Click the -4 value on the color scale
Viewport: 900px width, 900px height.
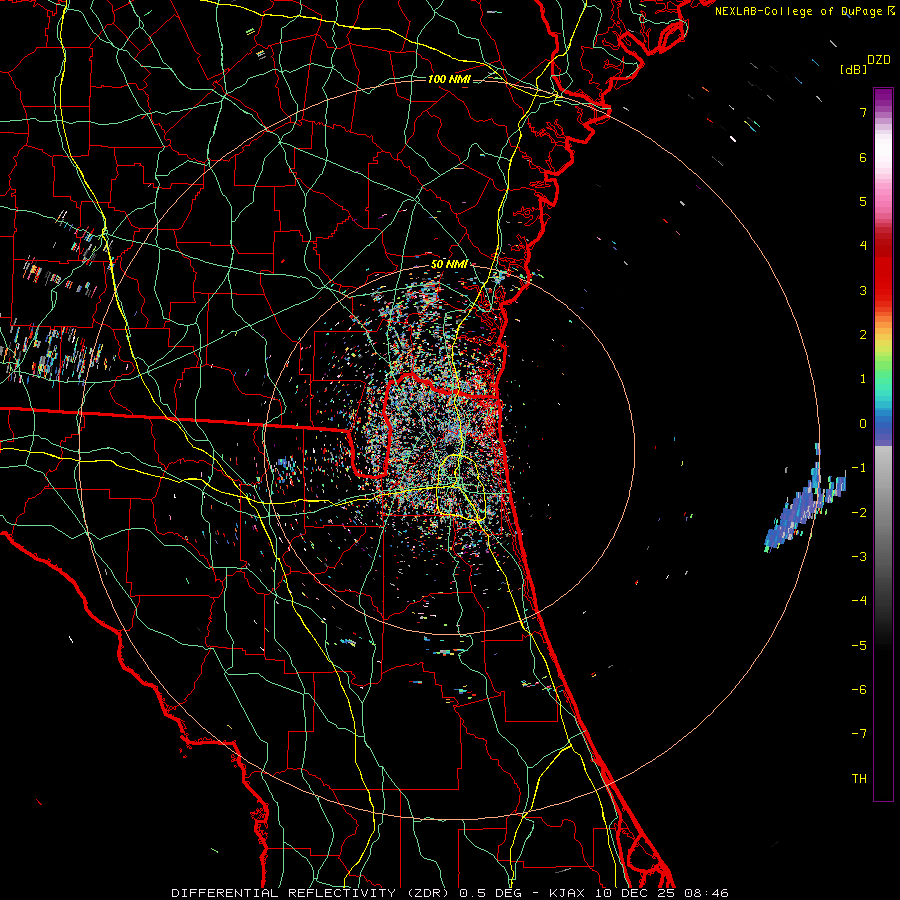[859, 601]
